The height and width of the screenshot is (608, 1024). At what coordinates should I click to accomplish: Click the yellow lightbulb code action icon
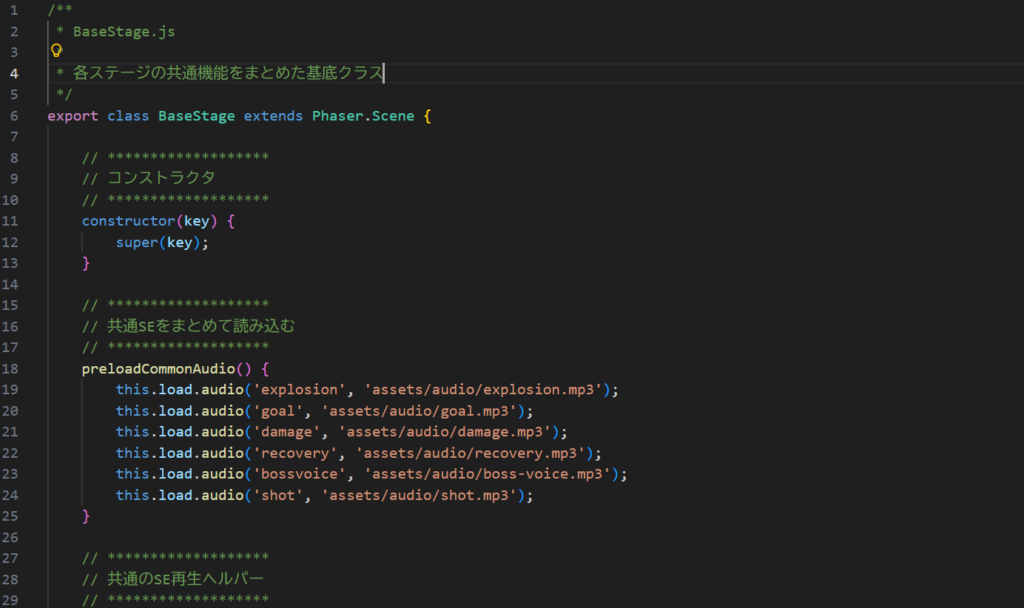(56, 52)
